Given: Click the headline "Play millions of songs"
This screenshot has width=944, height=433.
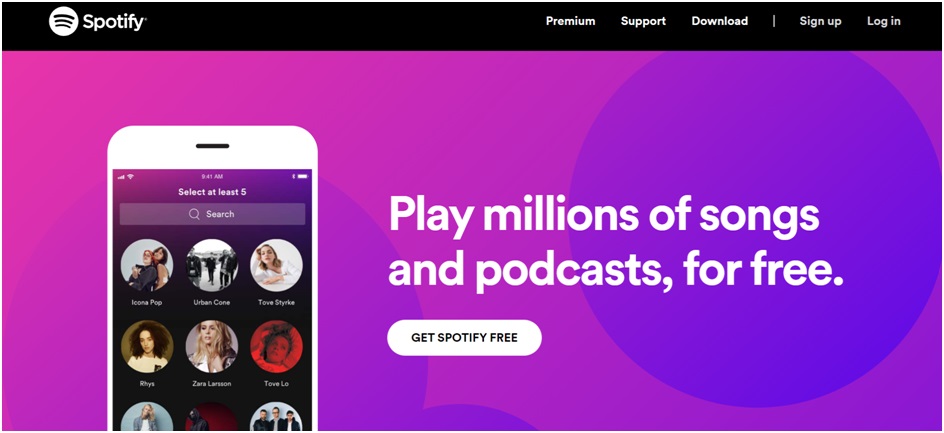Looking at the screenshot, I should point(604,215).
